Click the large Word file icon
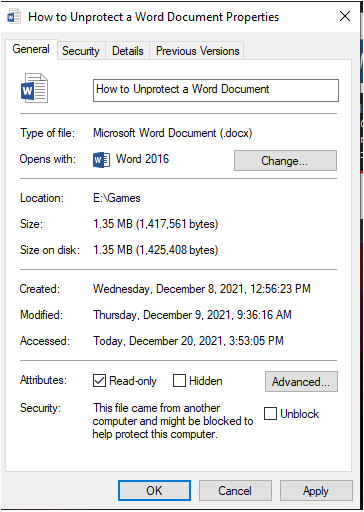Viewport: 364px width, 512px height. [x=34, y=88]
